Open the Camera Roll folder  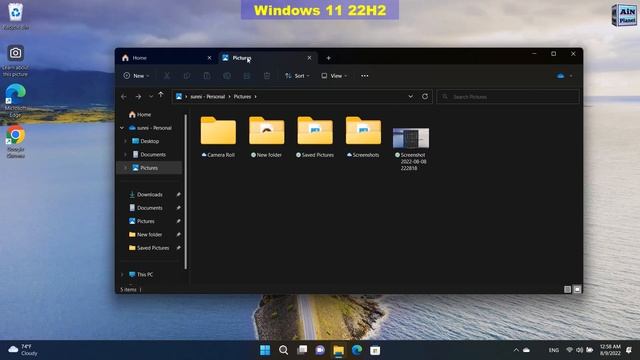coord(218,137)
